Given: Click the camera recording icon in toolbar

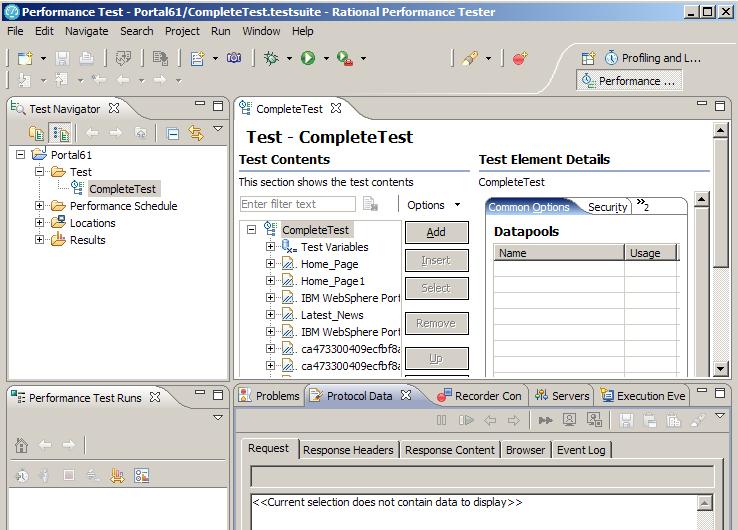Looking at the screenshot, I should (234, 58).
